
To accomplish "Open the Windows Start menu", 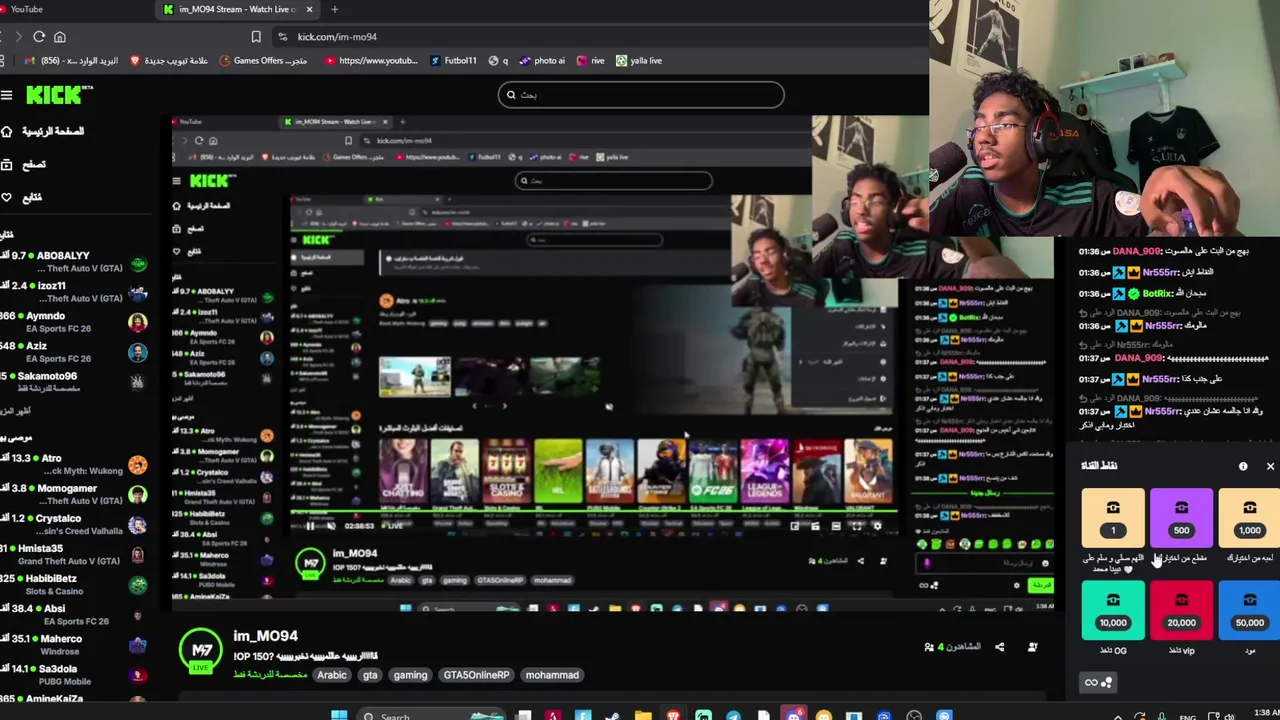I will pos(339,715).
